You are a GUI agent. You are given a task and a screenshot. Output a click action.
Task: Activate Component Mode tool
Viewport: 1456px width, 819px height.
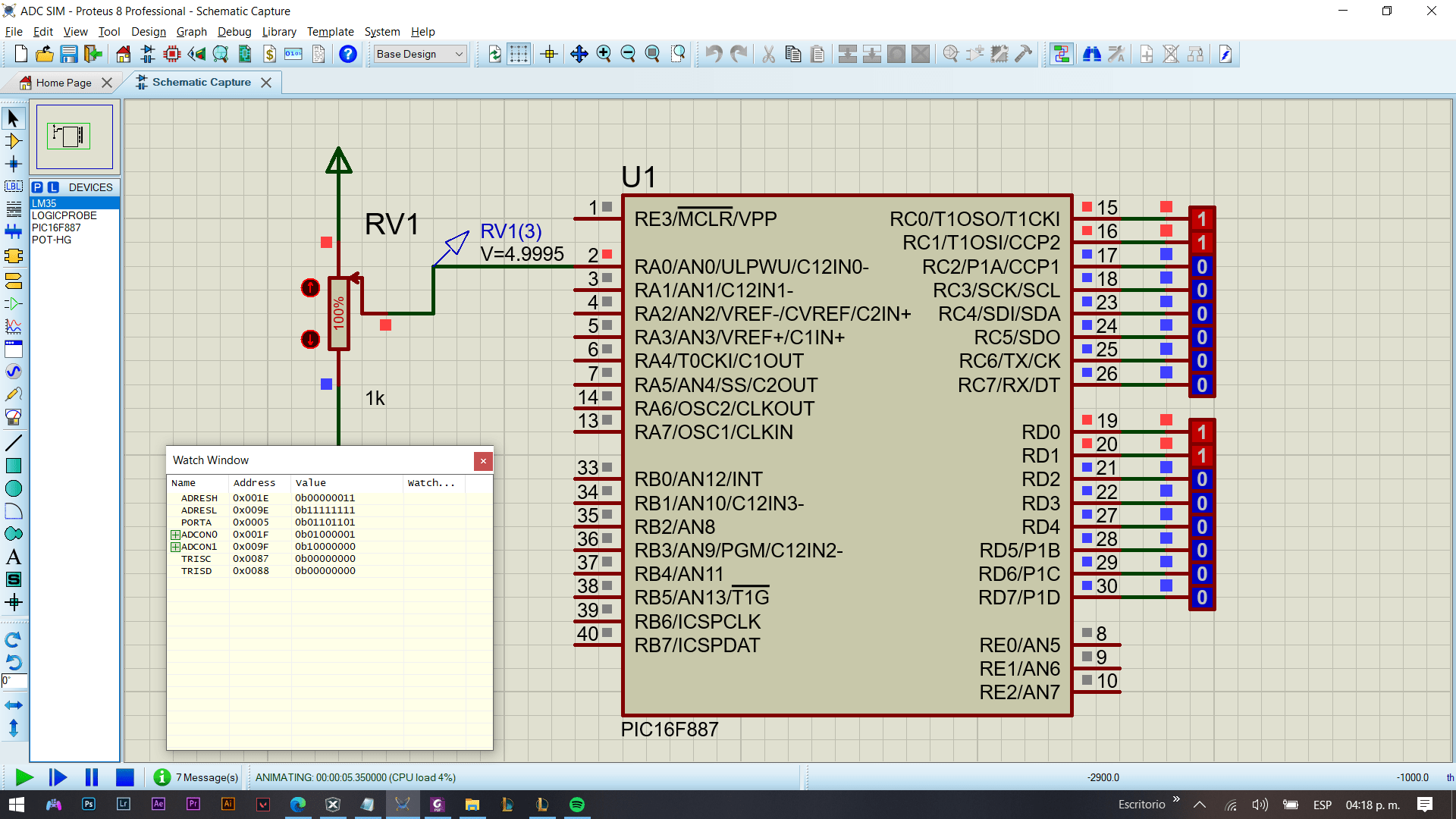click(x=13, y=141)
